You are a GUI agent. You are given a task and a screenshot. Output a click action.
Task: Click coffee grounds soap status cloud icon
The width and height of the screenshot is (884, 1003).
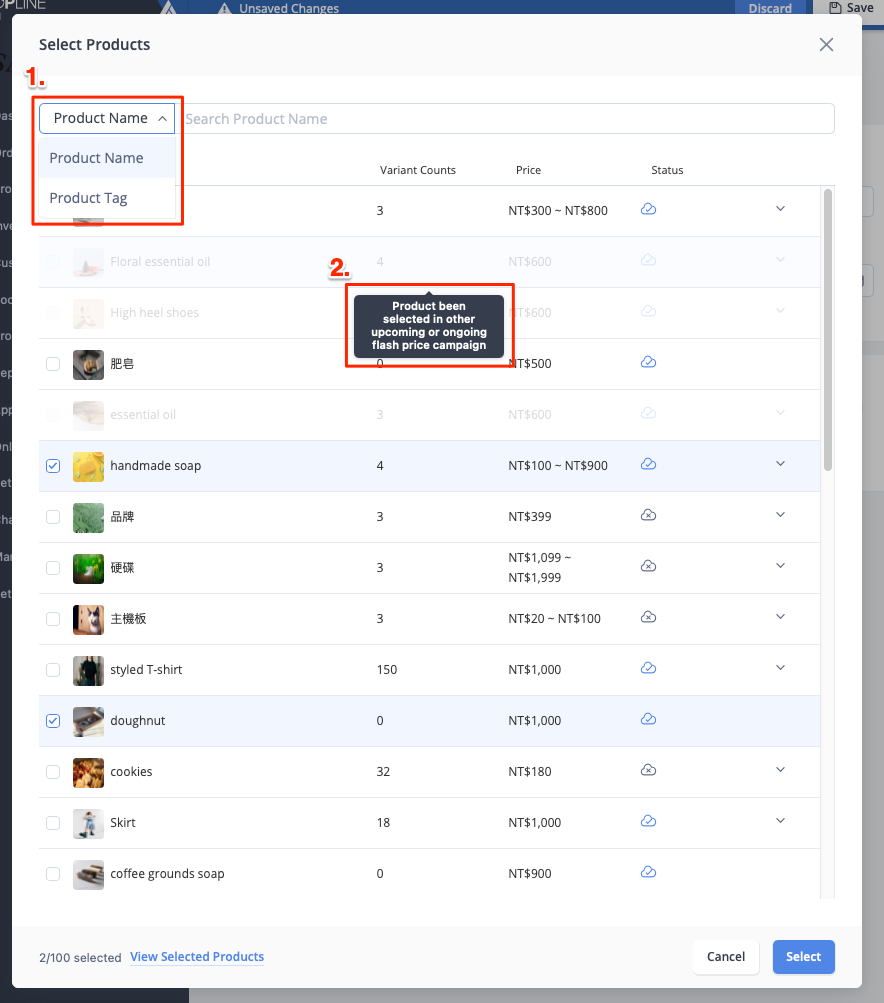point(649,872)
